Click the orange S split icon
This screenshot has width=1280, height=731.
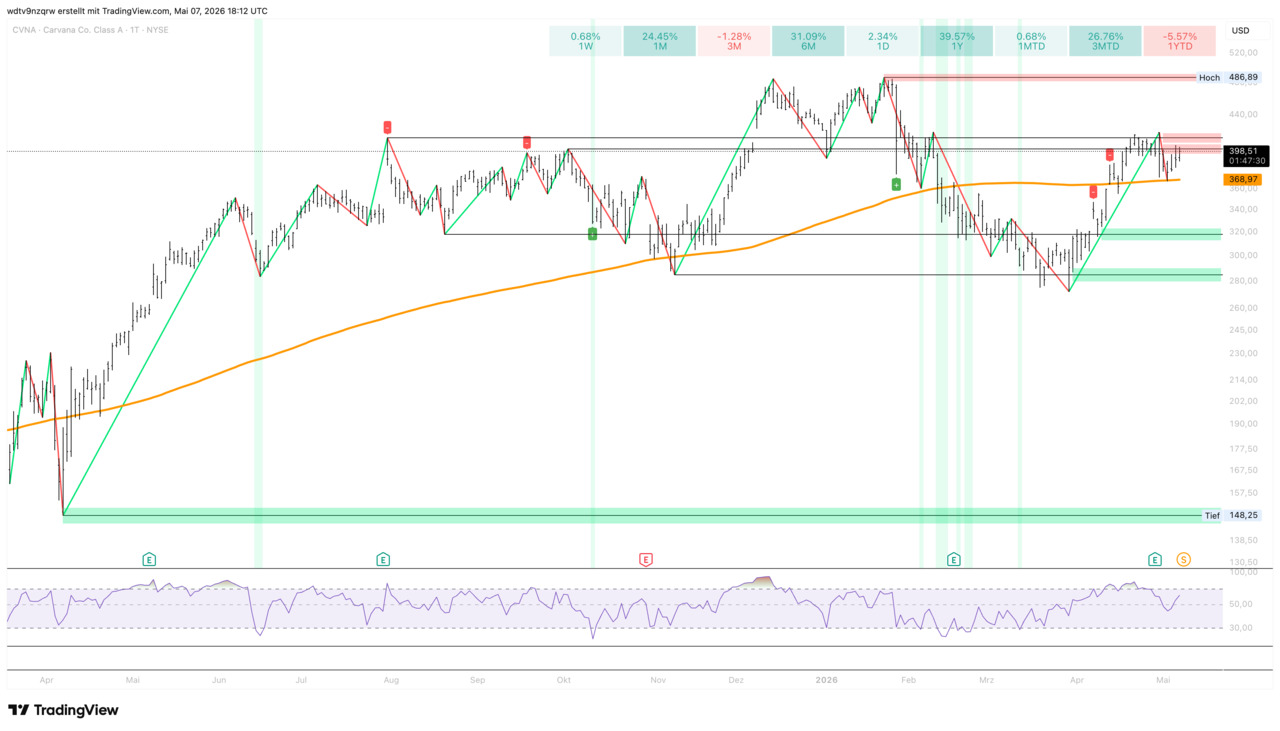coord(1184,559)
